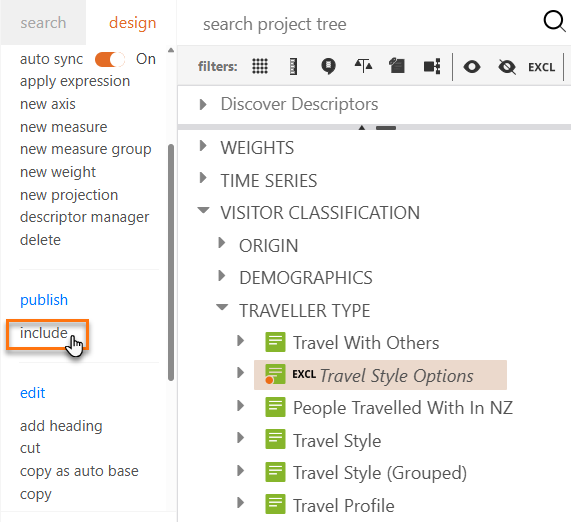The width and height of the screenshot is (571, 522).
Task: Toggle the location pin filter icon
Action: 328,66
